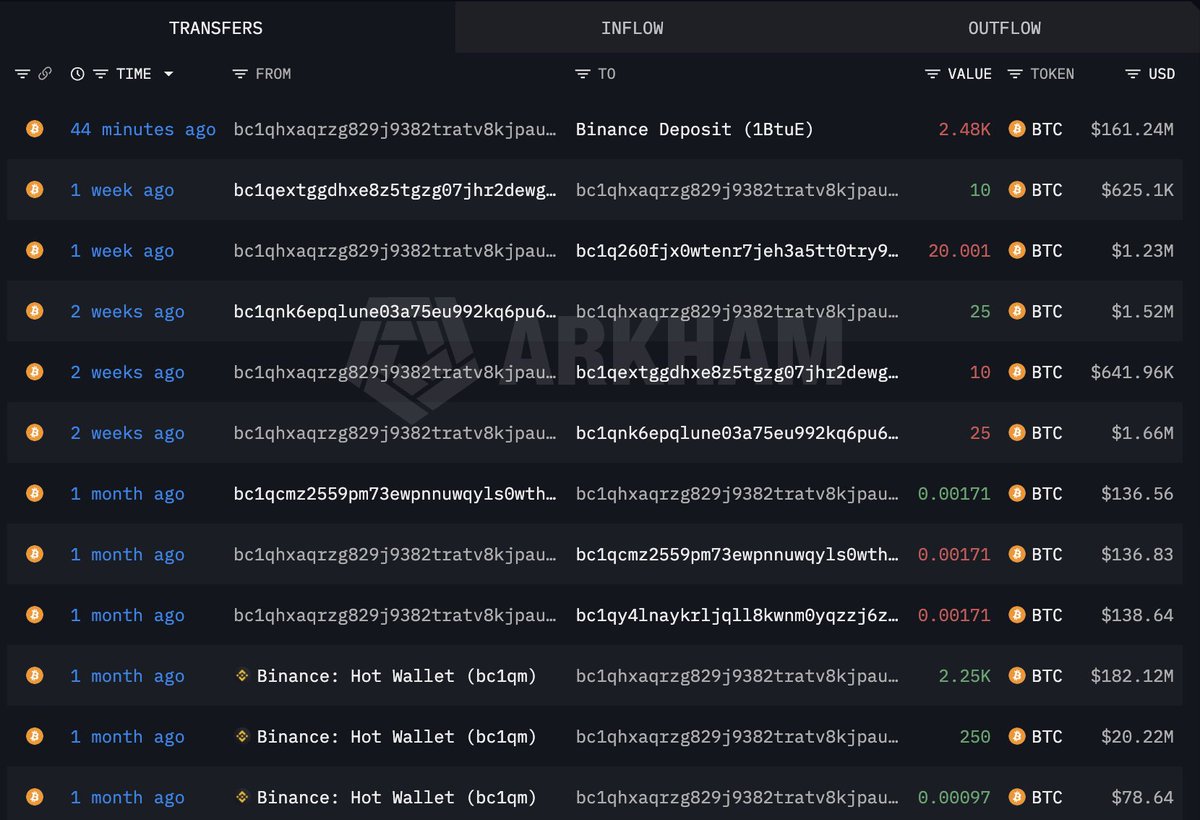Click Bitcoin chain icon on $136.56 row
The height and width of the screenshot is (820, 1200).
point(35,493)
